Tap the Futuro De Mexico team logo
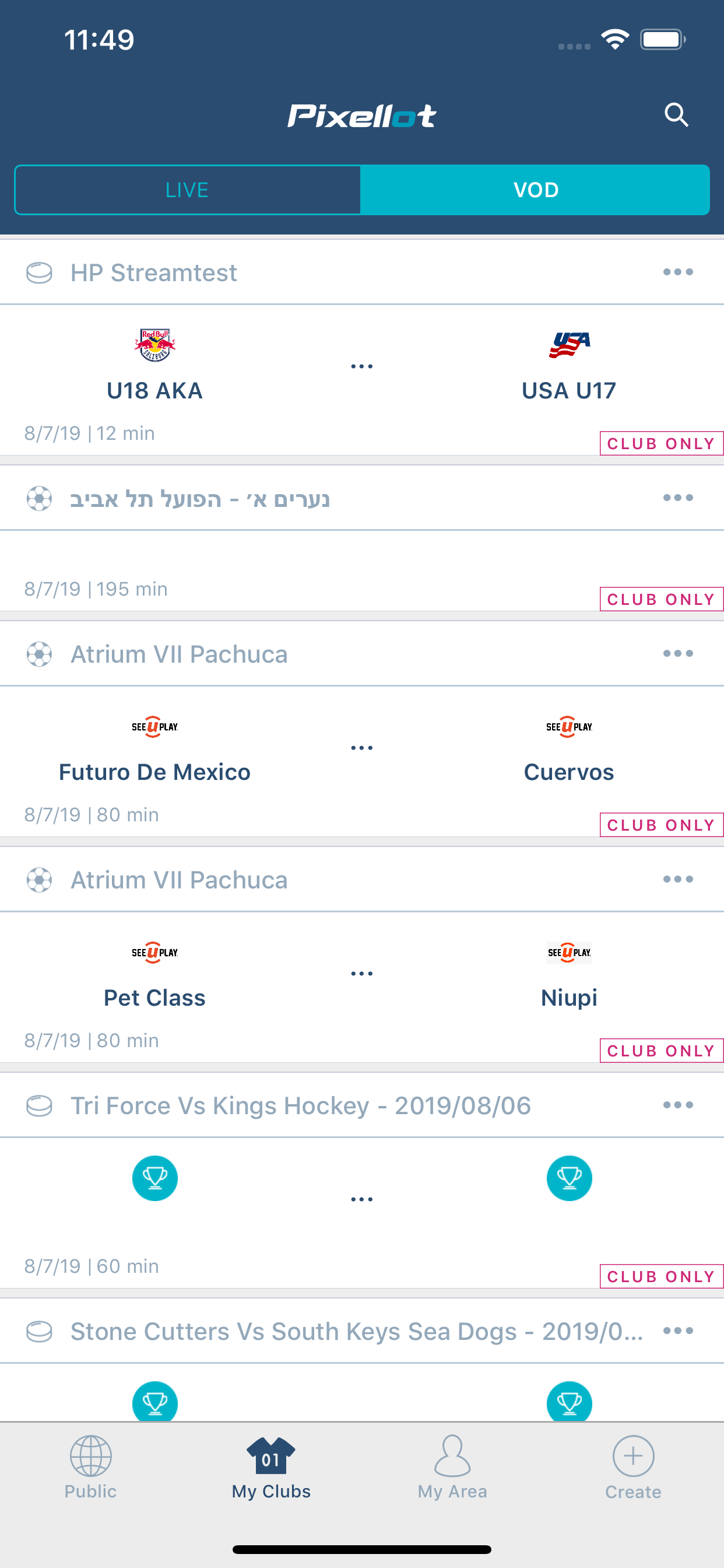Viewport: 724px width, 1568px height. coord(154,727)
